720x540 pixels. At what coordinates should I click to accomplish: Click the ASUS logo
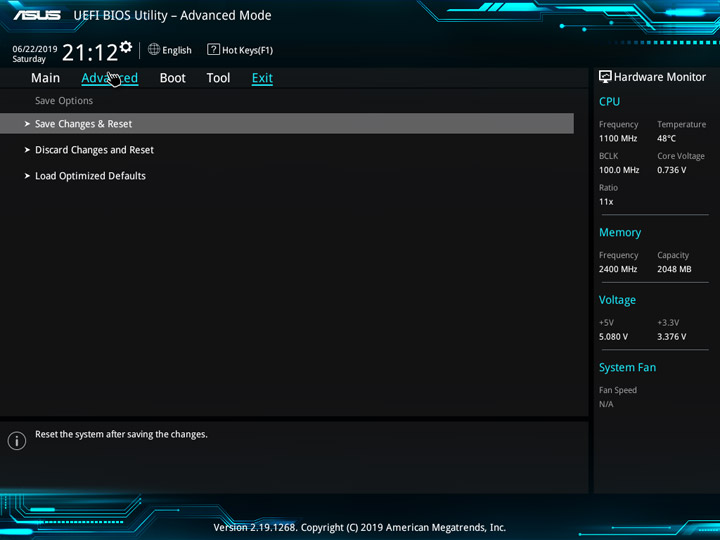click(37, 15)
